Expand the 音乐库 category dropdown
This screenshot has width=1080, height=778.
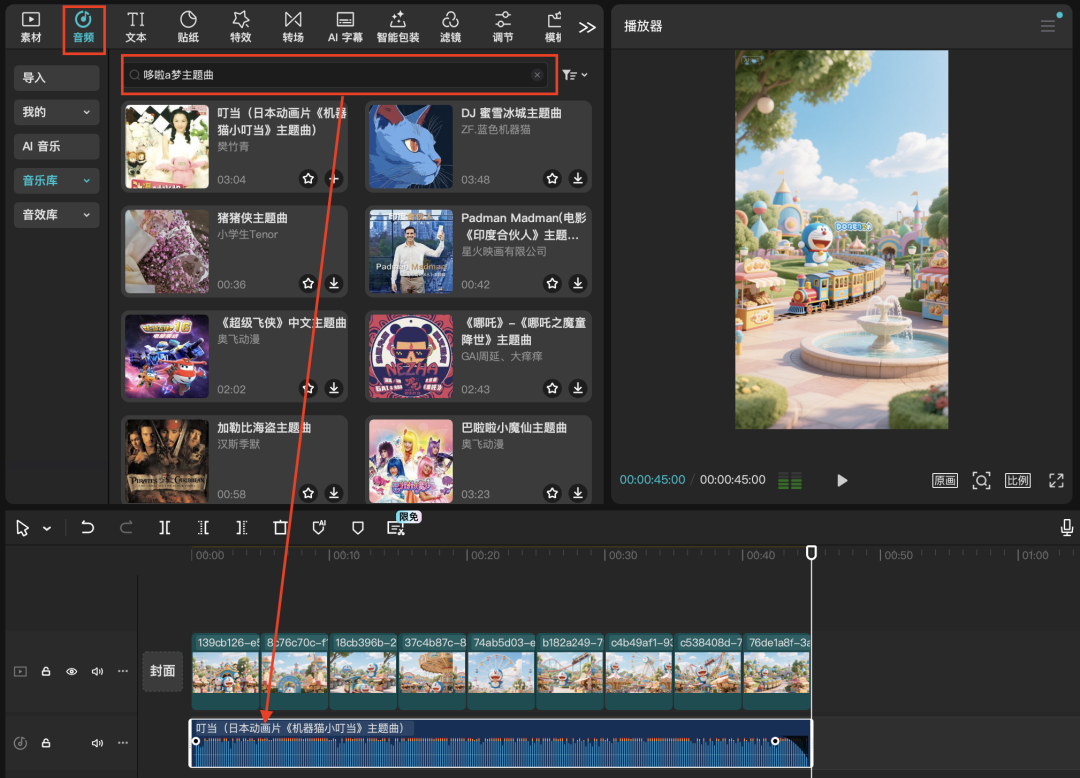86,180
